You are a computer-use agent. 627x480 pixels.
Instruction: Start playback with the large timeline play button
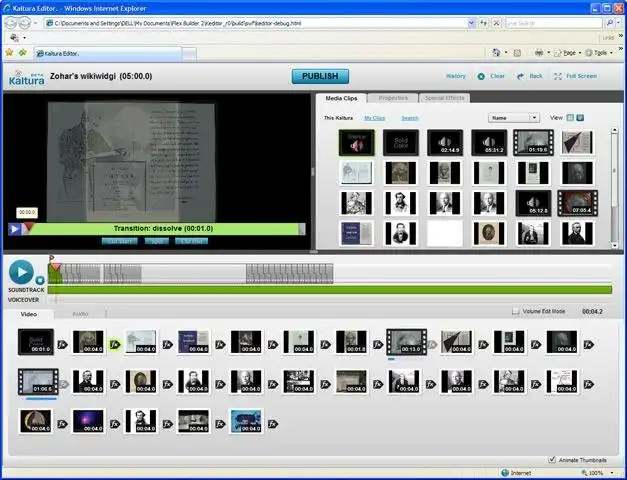(x=21, y=272)
